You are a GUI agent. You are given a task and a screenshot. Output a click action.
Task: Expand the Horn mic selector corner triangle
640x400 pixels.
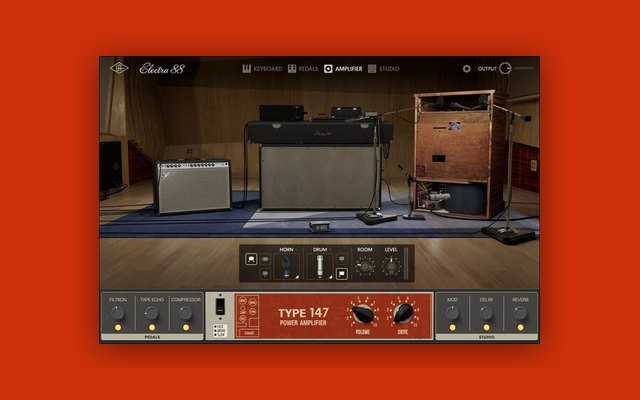[297, 277]
